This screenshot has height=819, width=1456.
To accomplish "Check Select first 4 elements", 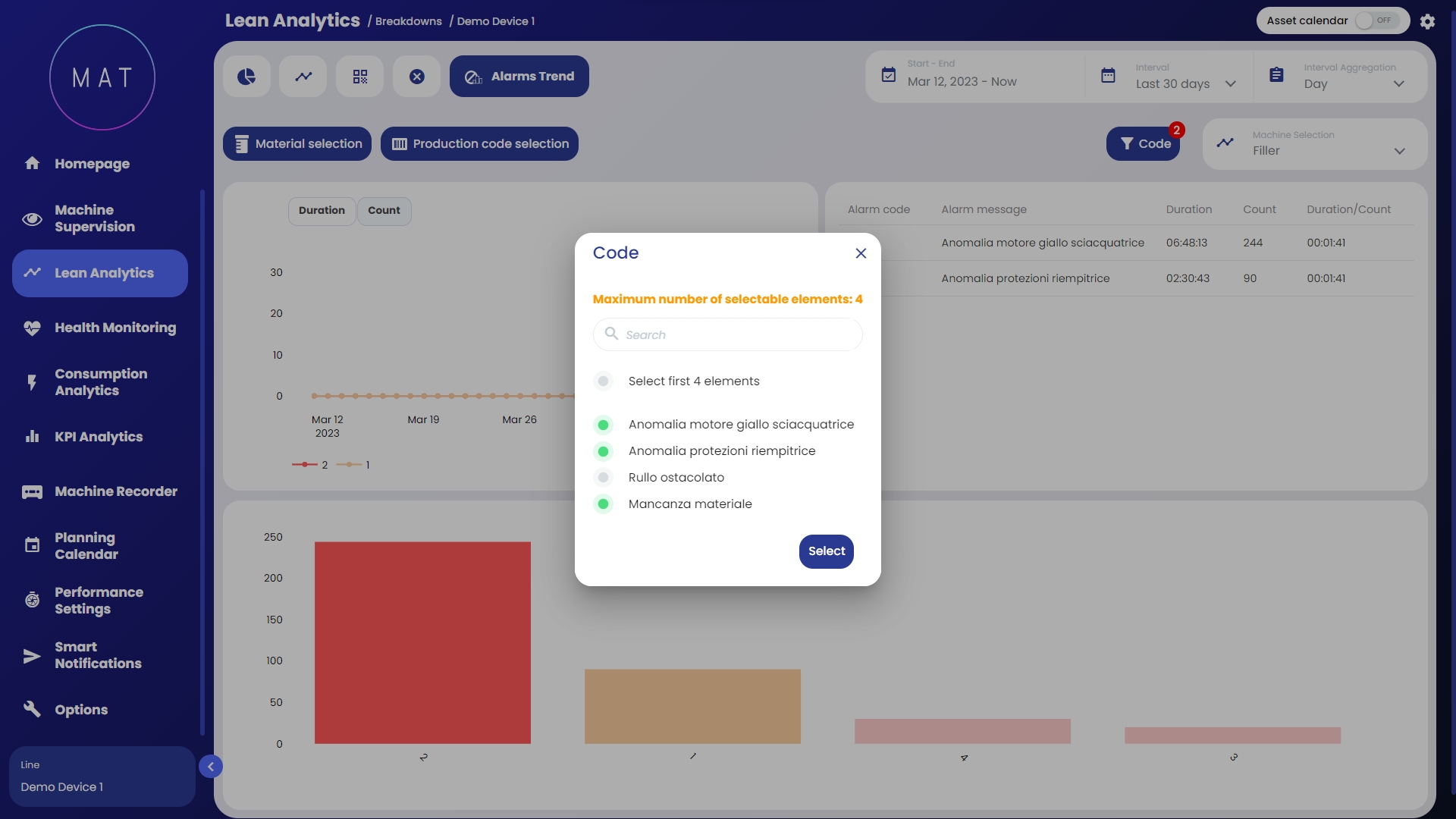I will [604, 381].
